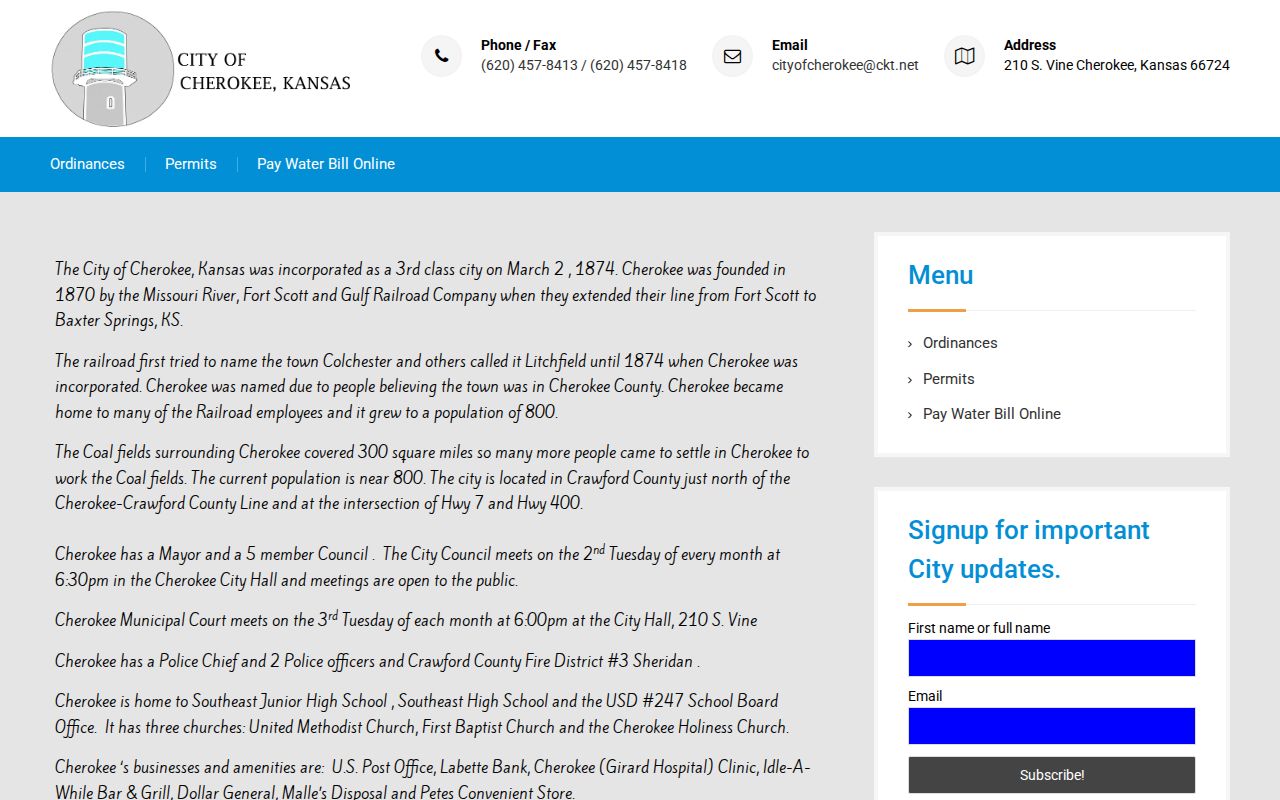Click the paragraph about Southeast Junior High School
The height and width of the screenshot is (800, 1280).
(422, 714)
